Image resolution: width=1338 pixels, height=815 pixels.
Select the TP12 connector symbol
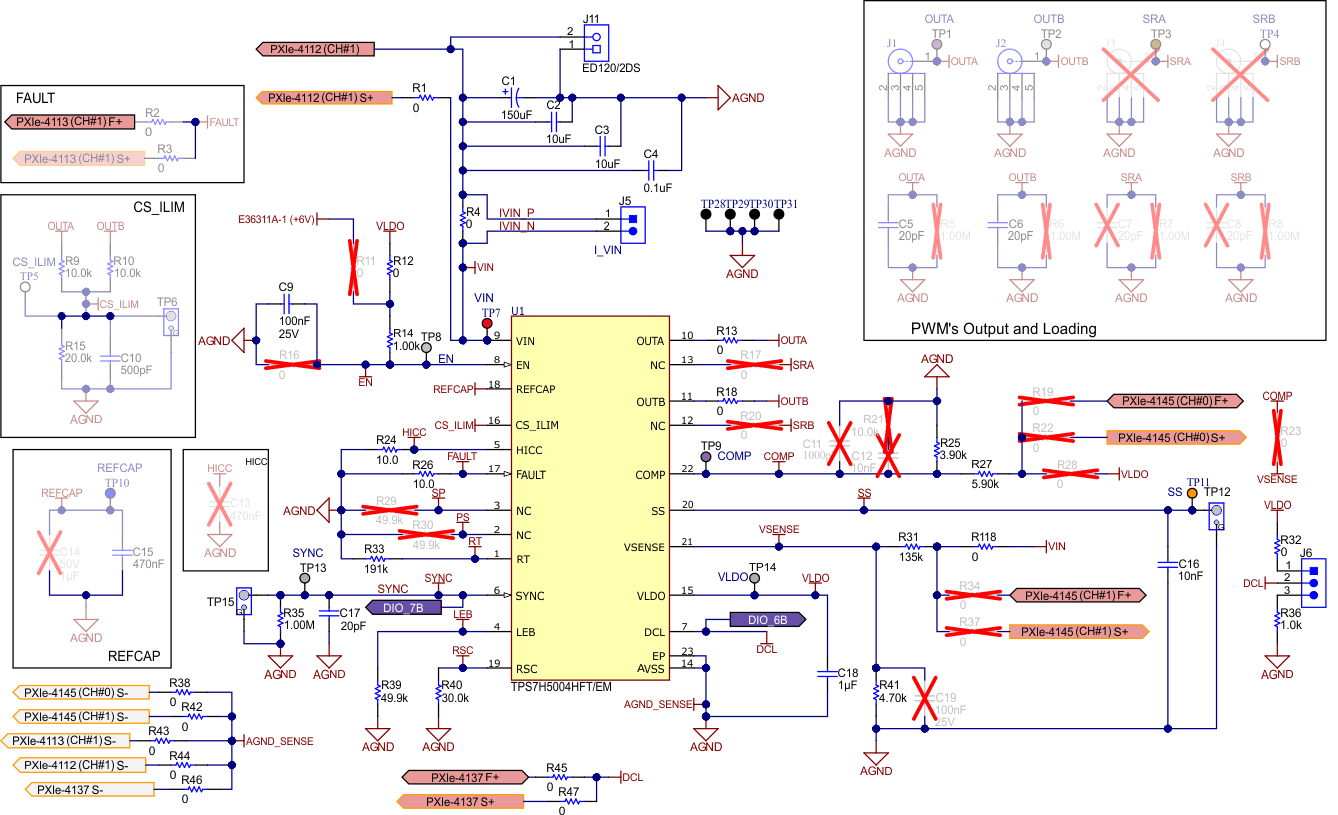1217,514
